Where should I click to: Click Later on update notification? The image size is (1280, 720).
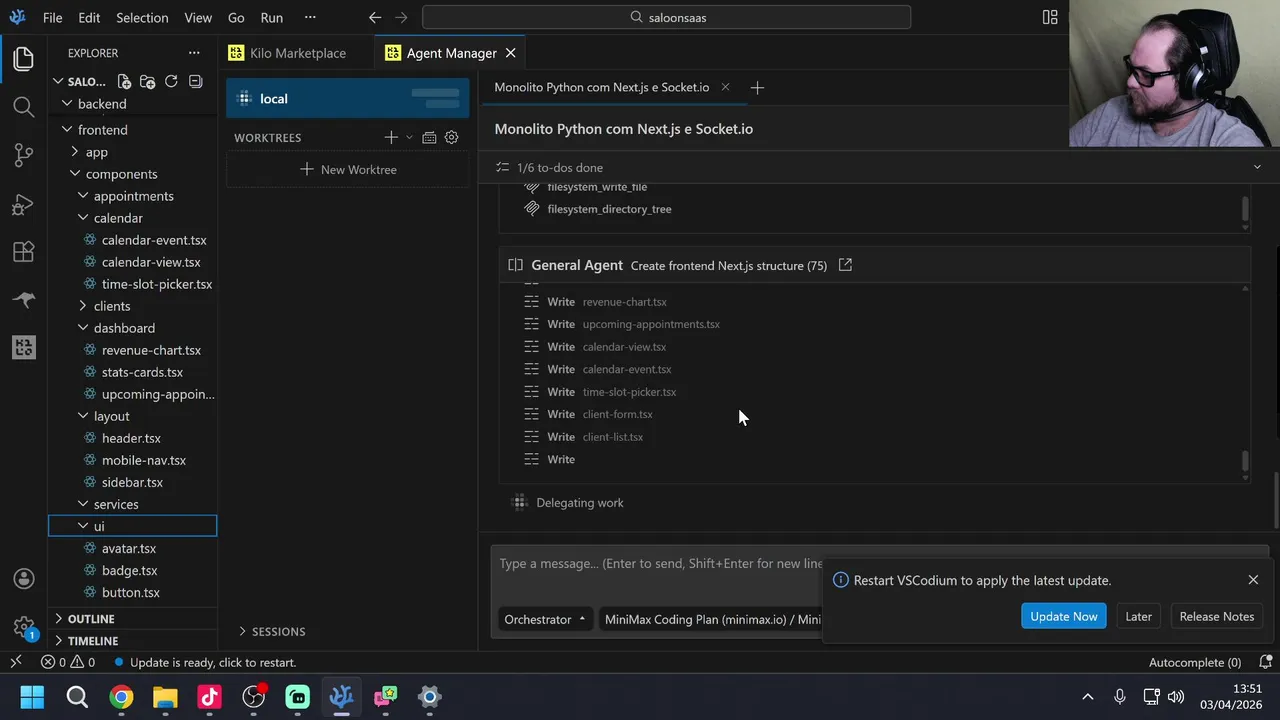[1138, 616]
